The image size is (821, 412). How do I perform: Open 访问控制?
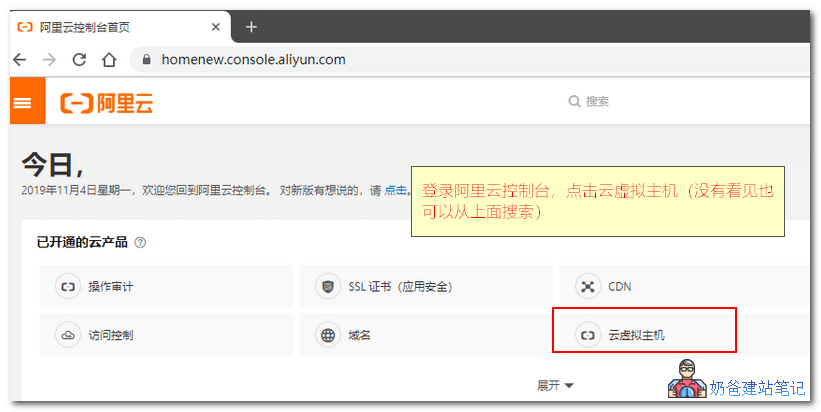[166, 335]
